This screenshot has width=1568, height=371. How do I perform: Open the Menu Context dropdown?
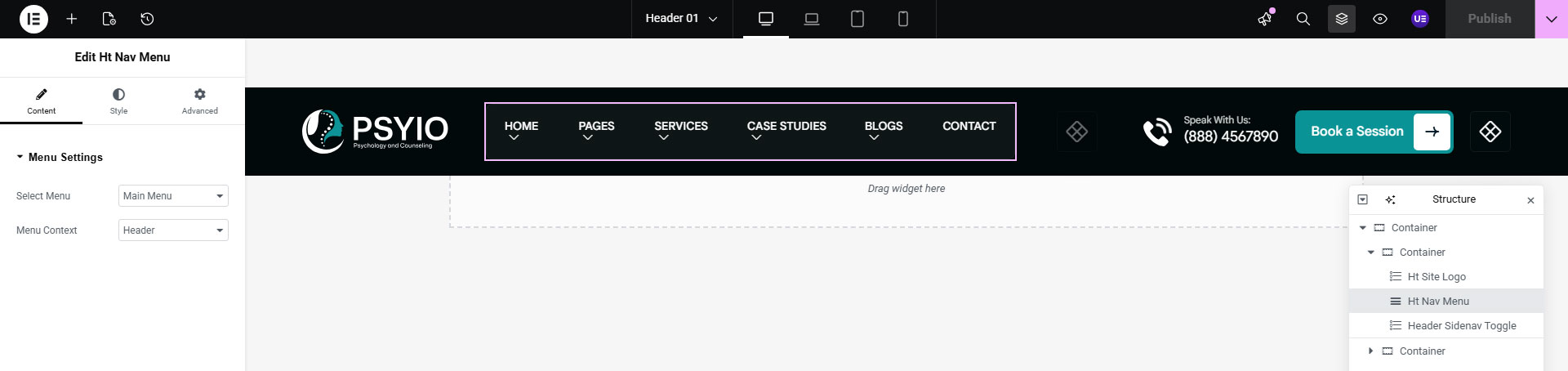[173, 230]
